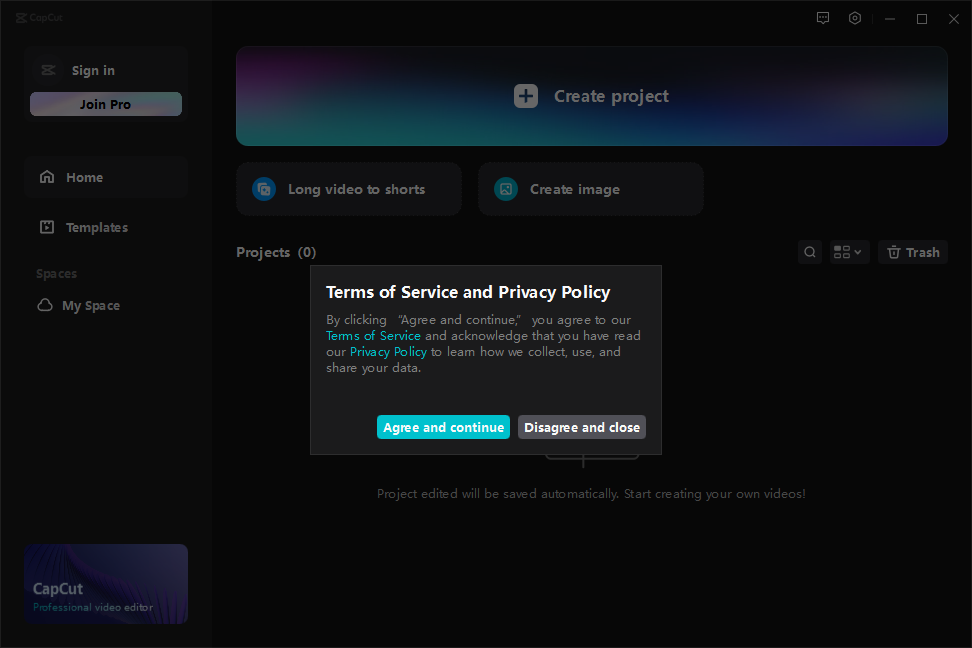Click the Spaces section label
The height and width of the screenshot is (648, 972).
coord(56,273)
